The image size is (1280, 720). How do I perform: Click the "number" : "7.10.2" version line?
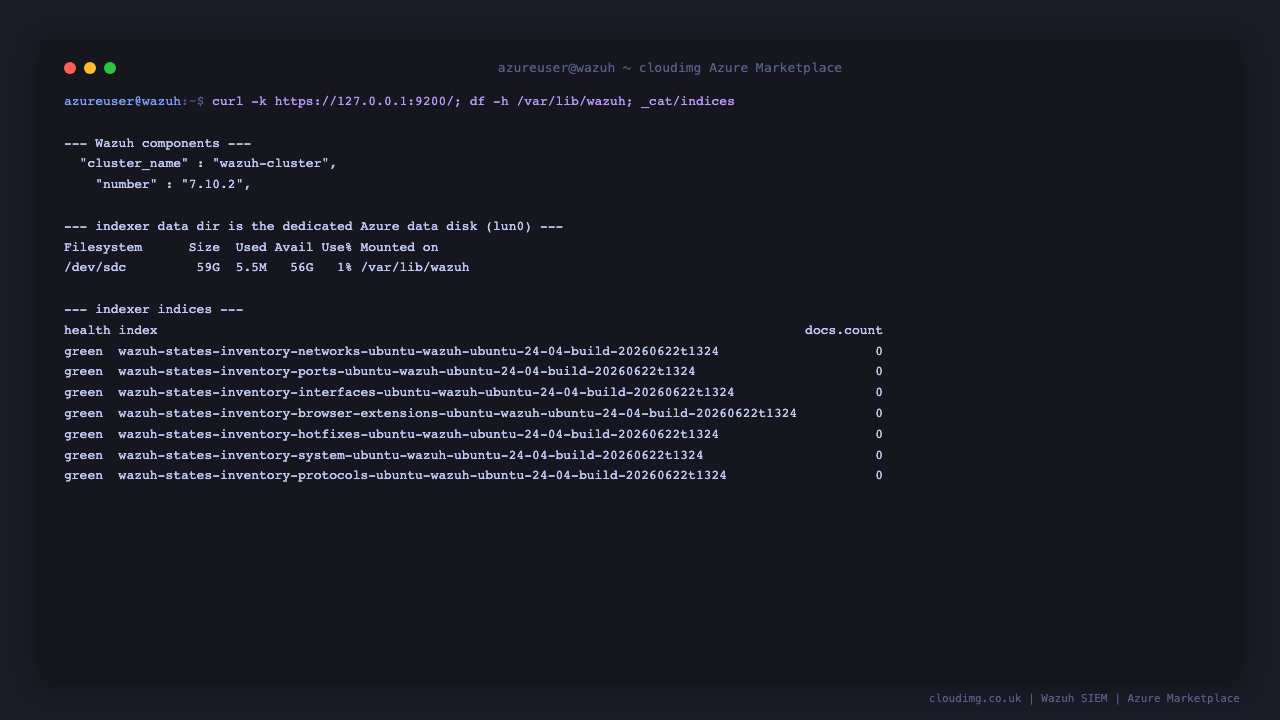click(174, 185)
